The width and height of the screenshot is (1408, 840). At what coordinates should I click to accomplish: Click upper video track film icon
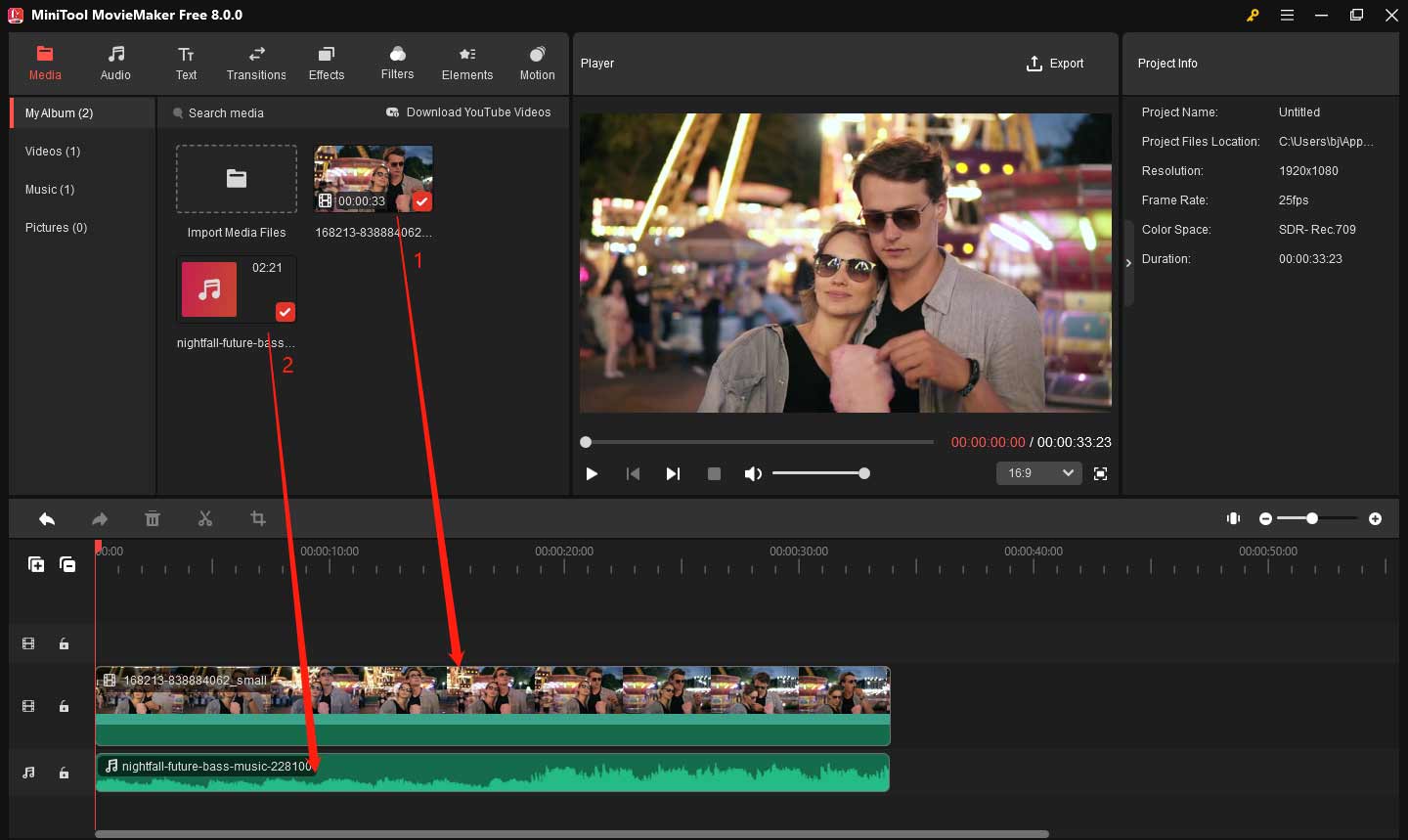click(x=28, y=643)
